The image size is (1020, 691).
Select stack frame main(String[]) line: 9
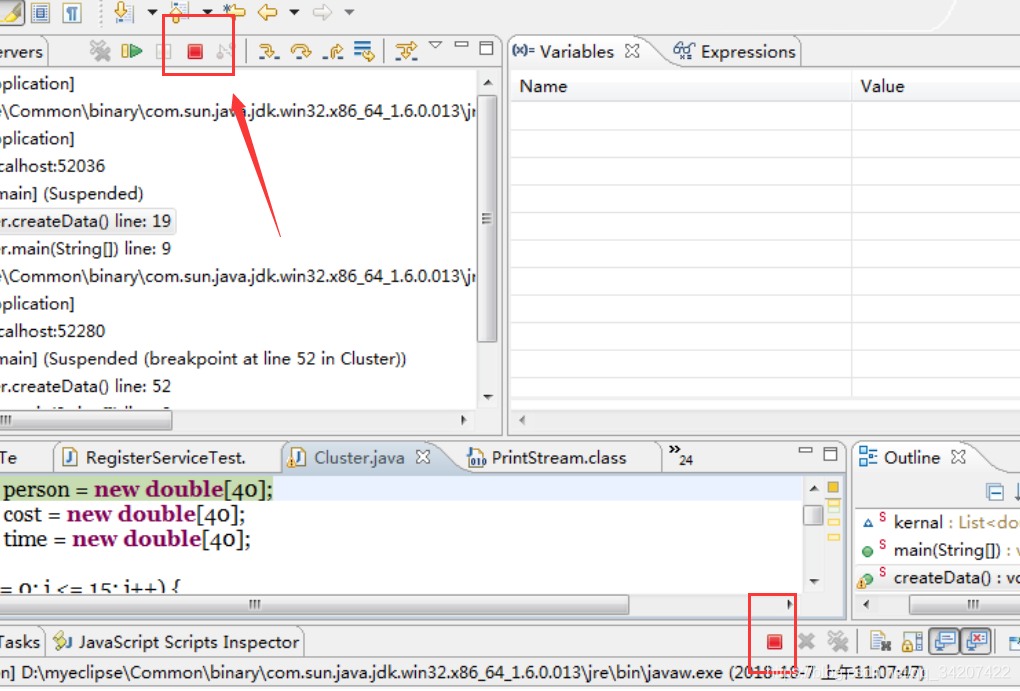[x=85, y=249]
